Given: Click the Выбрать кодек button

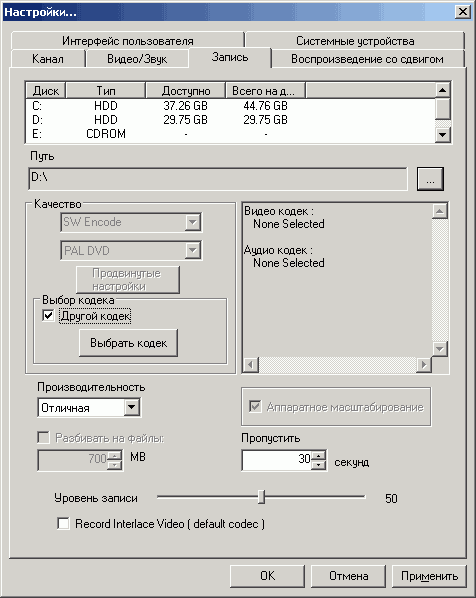Looking at the screenshot, I should pyautogui.click(x=128, y=343).
